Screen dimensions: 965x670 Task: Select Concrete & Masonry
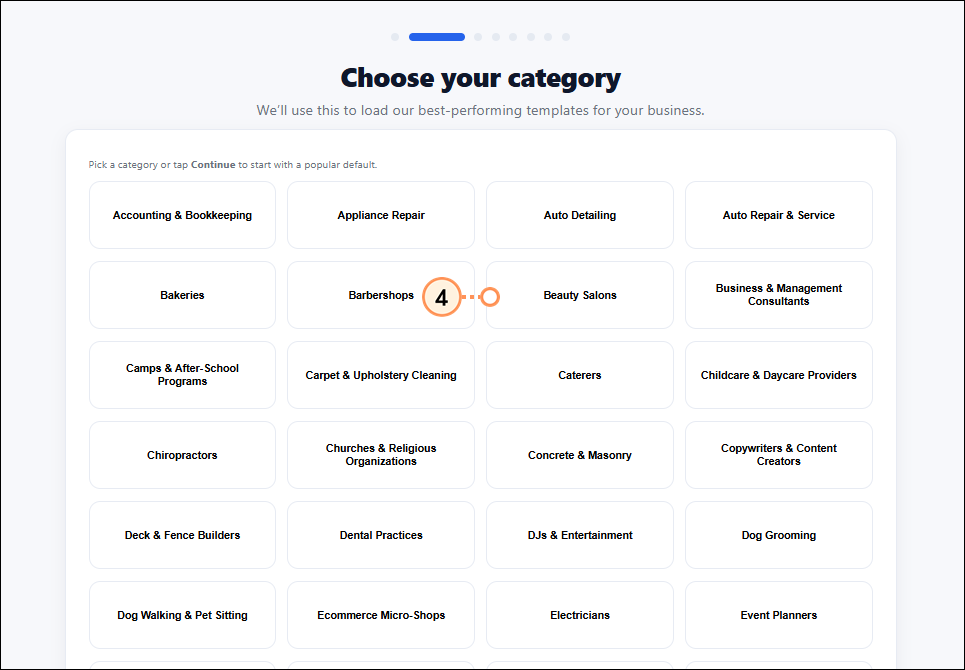[580, 455]
